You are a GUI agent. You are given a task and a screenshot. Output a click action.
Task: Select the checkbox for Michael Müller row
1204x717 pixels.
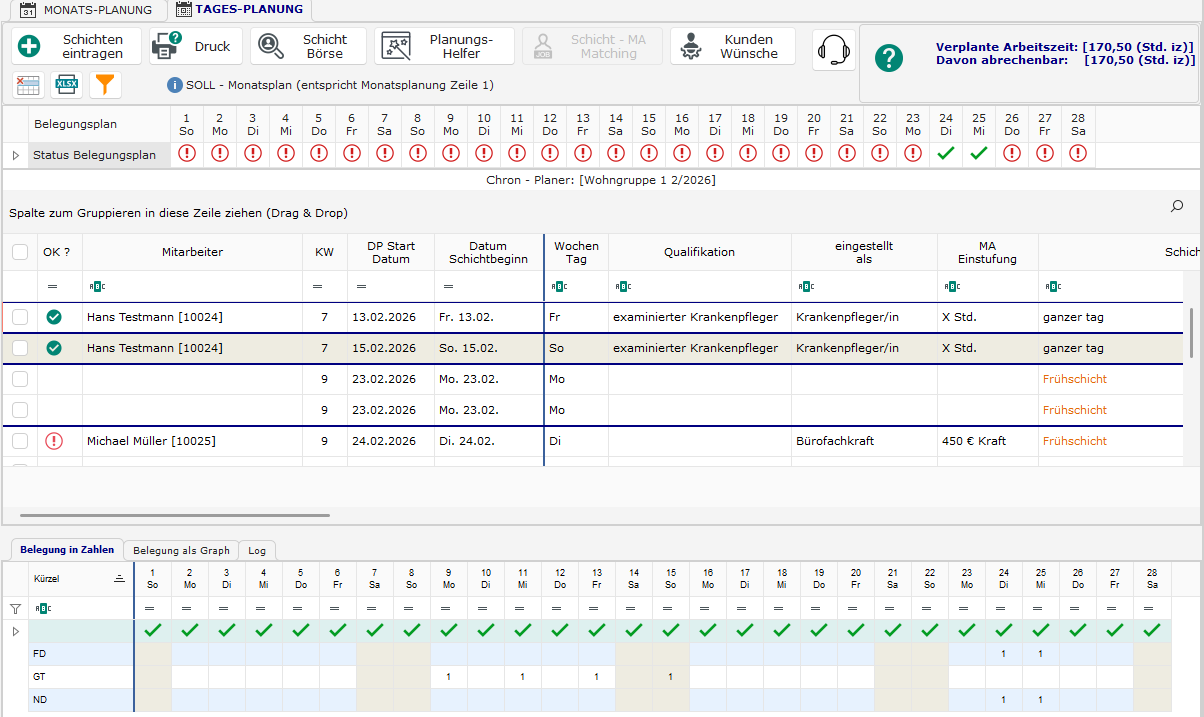tap(20, 441)
